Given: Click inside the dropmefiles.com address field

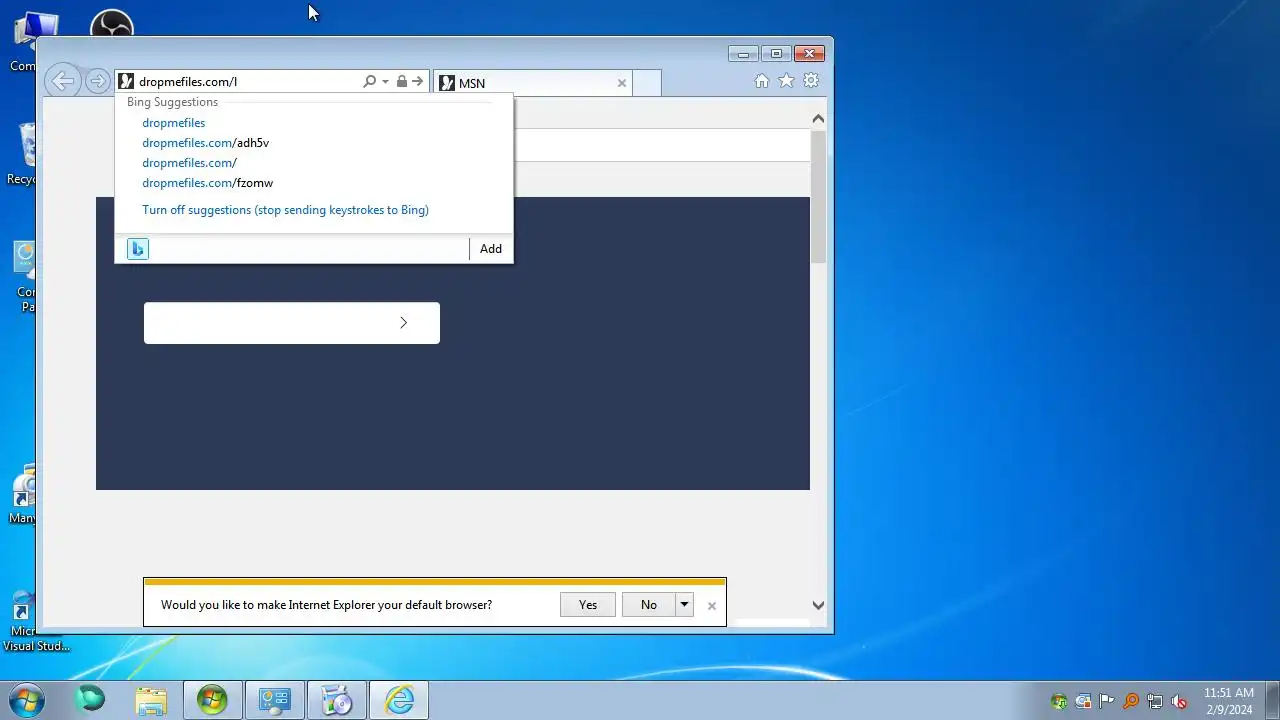Looking at the screenshot, I should pos(247,82).
